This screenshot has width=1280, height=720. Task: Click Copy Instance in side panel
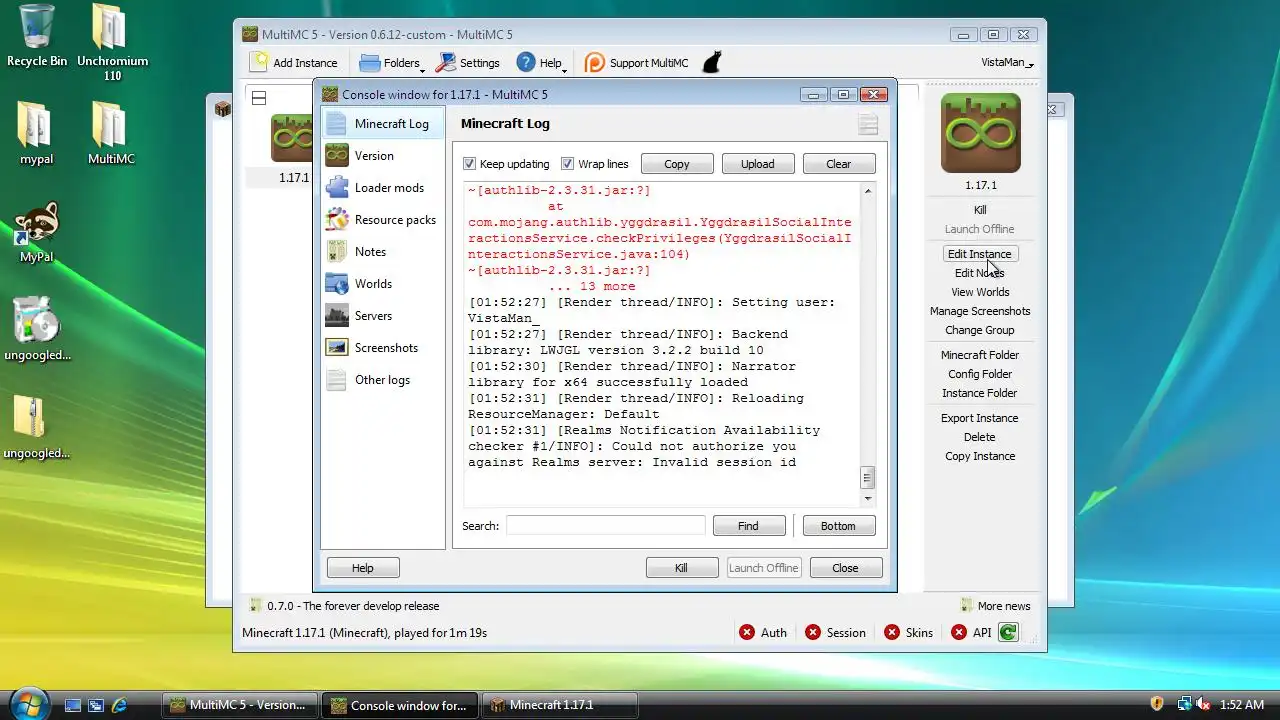[980, 456]
